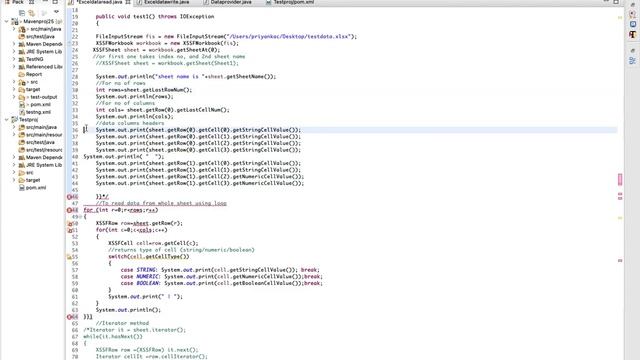The height and width of the screenshot is (360, 640).
Task: Click yellow overview ruler marker near line 49
Action: pyautogui.click(x=620, y=218)
